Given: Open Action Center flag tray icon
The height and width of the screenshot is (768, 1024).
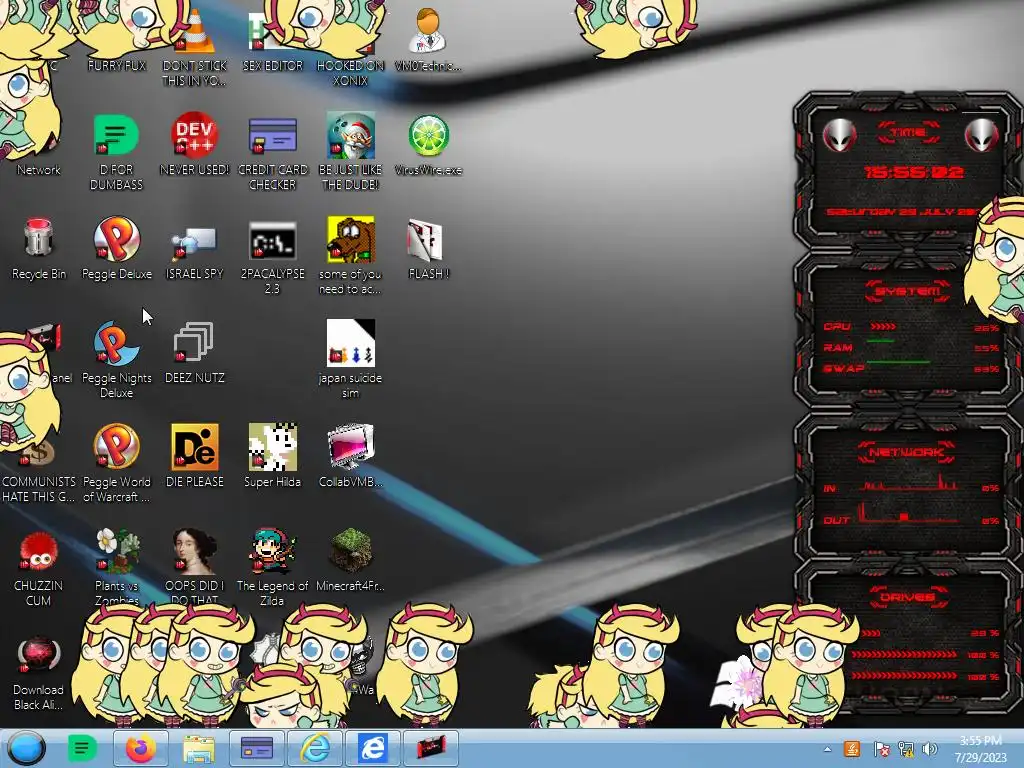Looking at the screenshot, I should tap(881, 749).
